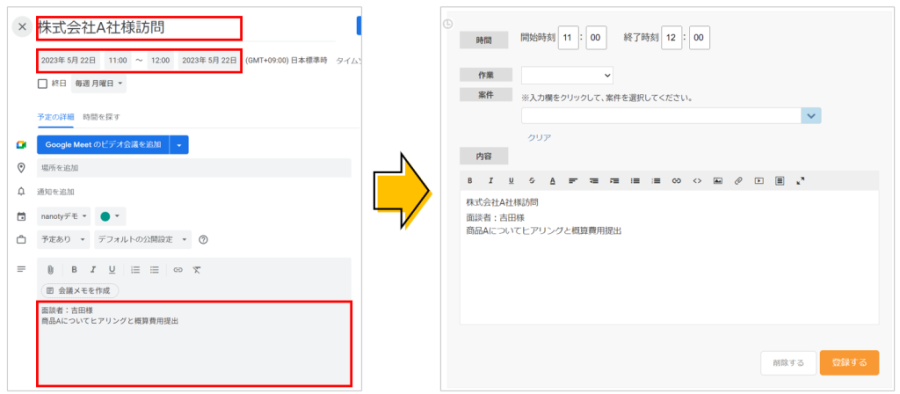Image resolution: width=900 pixels, height=394 pixels.
Task: Click the calendar icon beside nanotyデモ
Action: 21,217
